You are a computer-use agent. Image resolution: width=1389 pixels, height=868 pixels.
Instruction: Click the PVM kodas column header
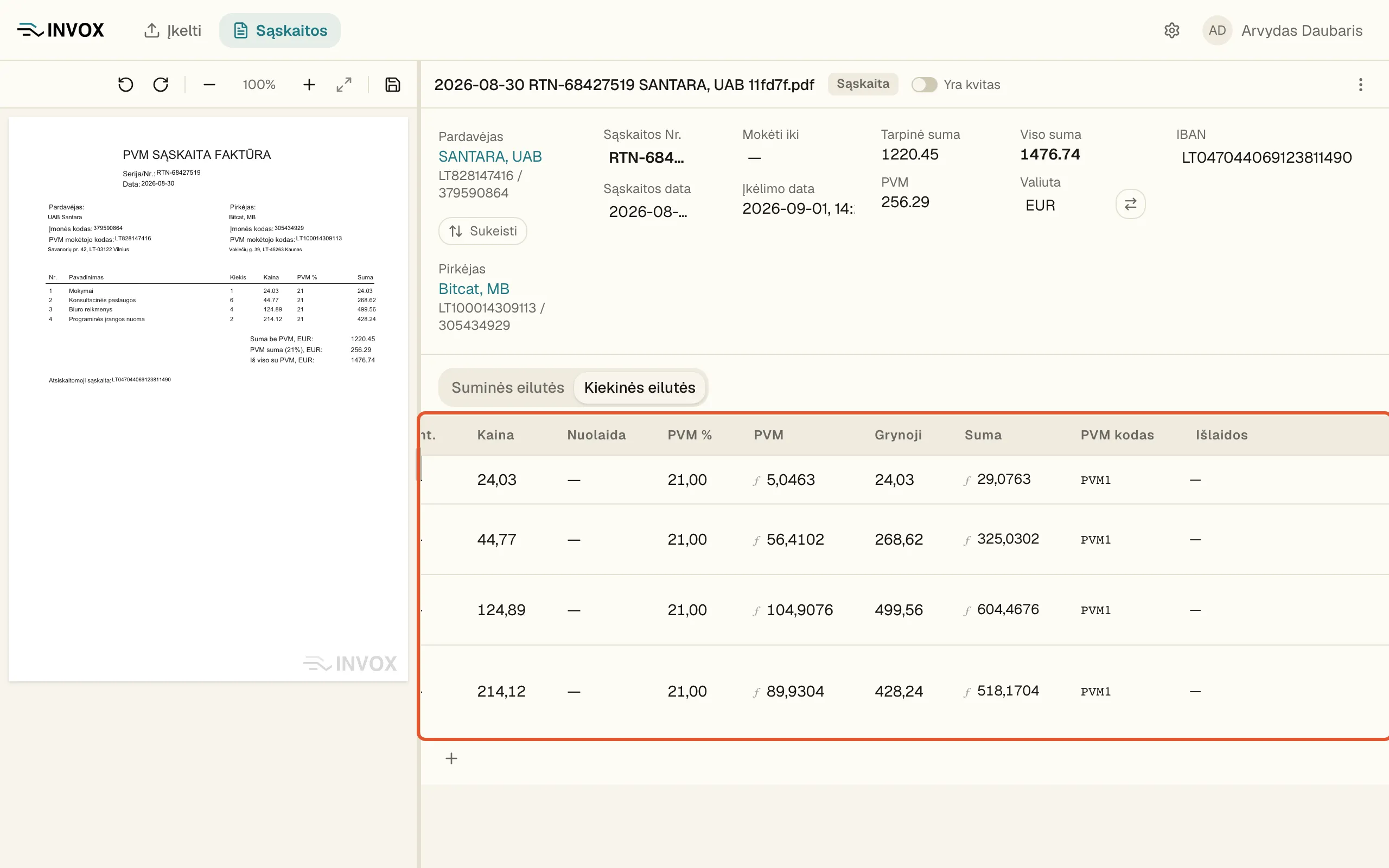coord(1117,435)
